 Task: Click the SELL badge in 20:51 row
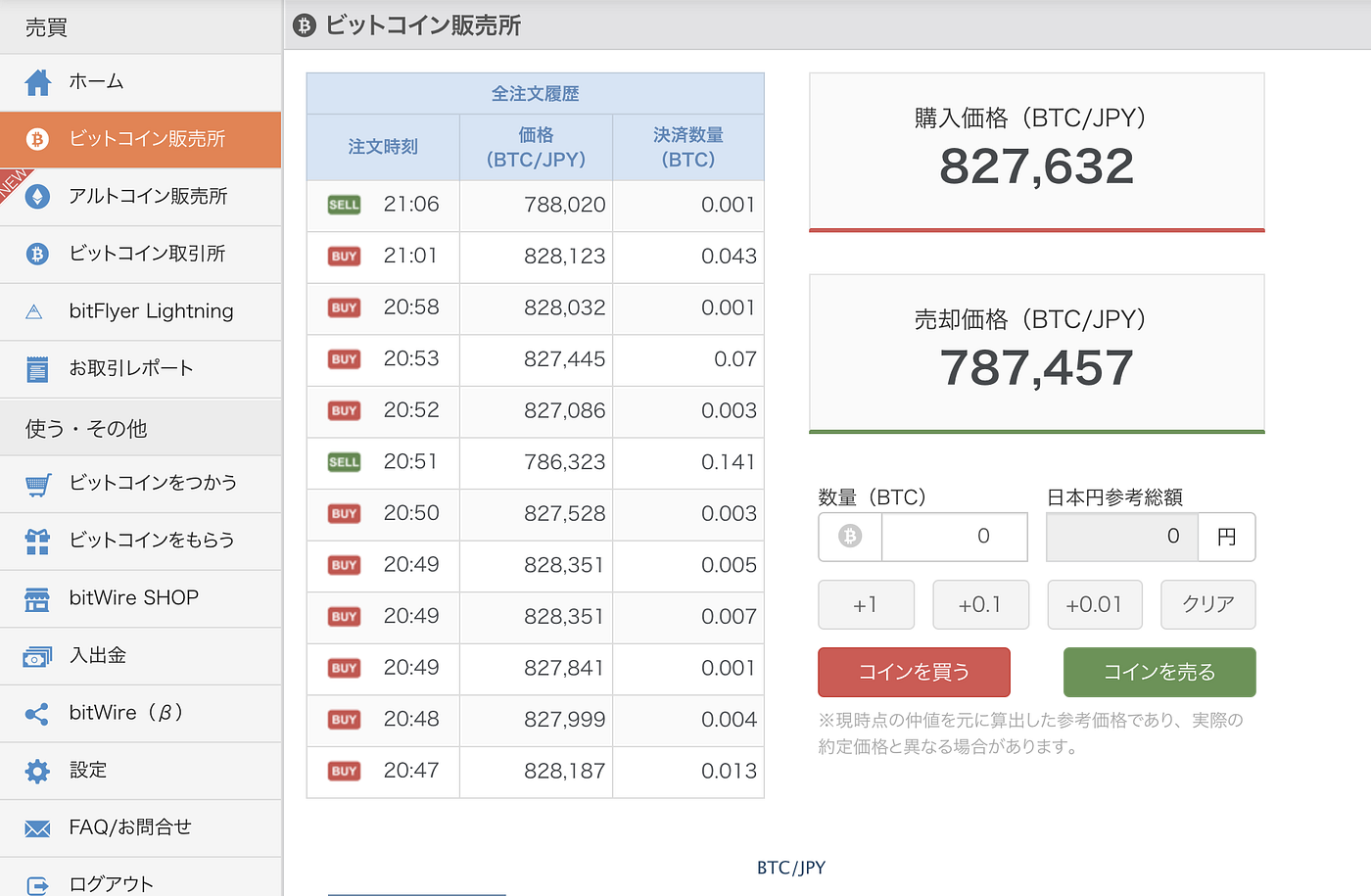[x=344, y=462]
